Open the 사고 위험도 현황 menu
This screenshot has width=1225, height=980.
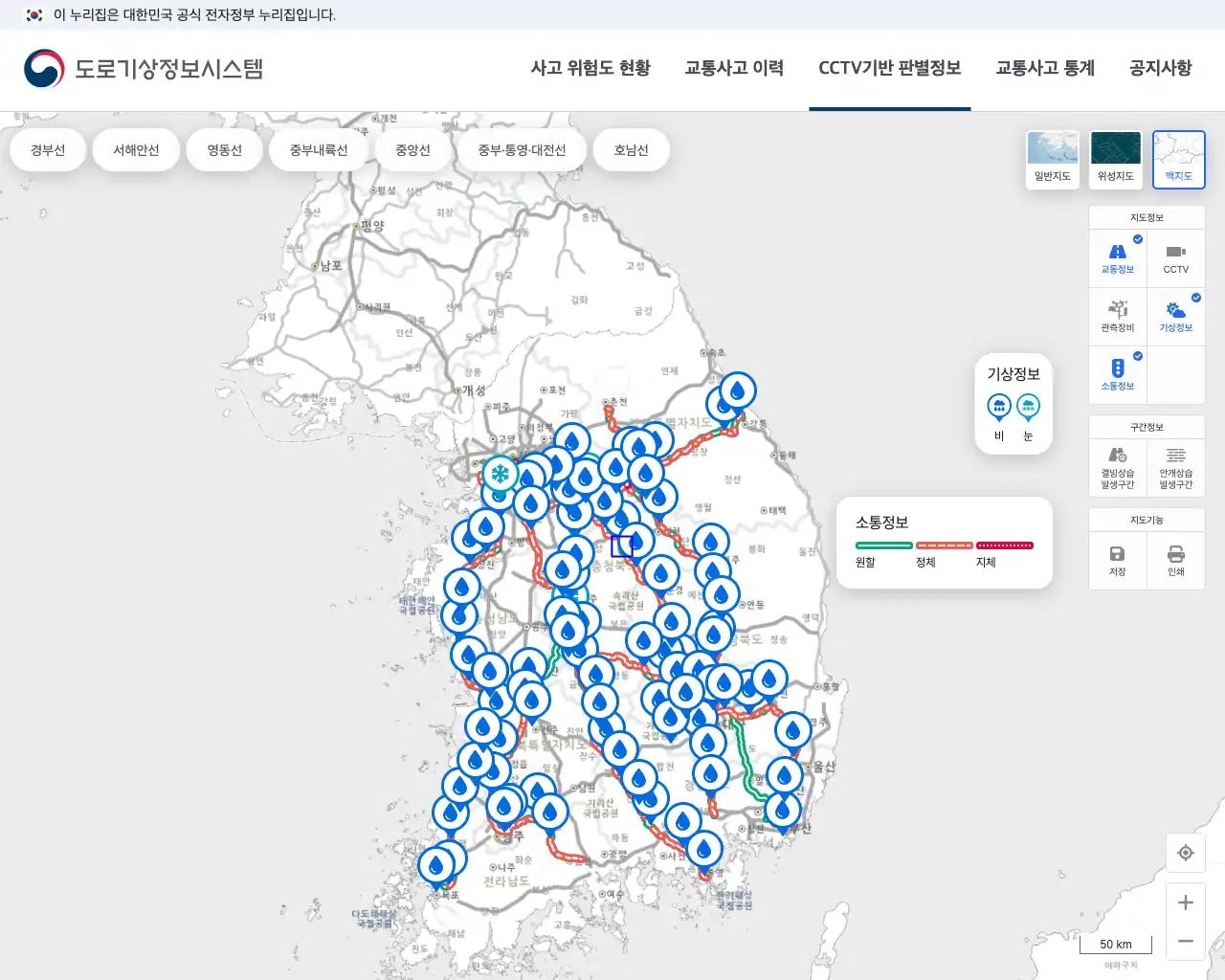(590, 68)
